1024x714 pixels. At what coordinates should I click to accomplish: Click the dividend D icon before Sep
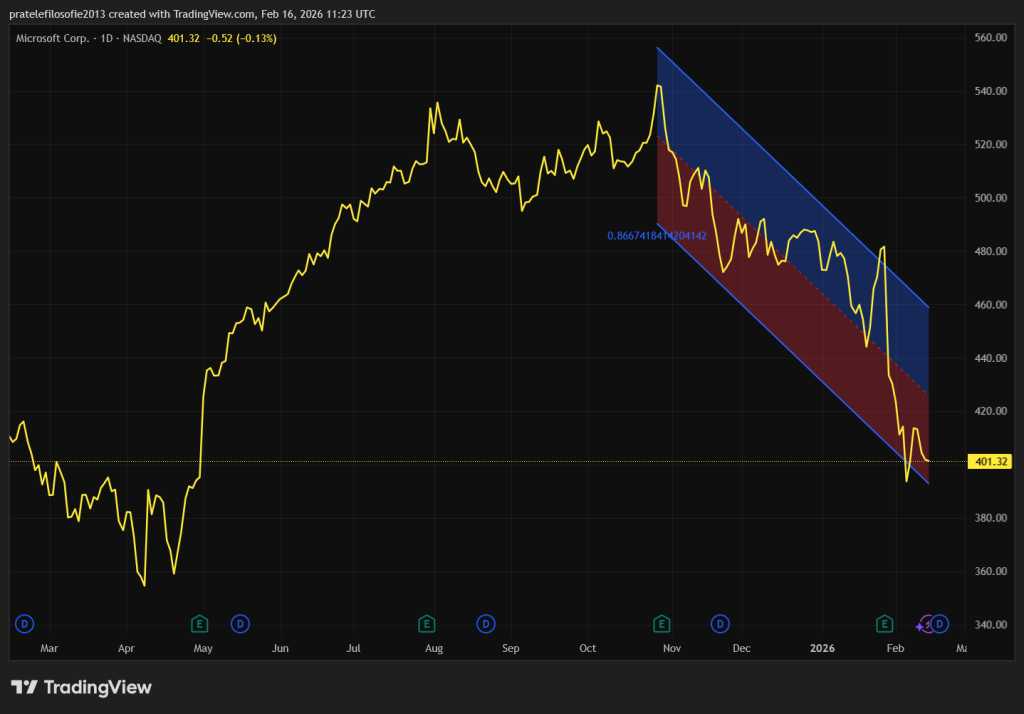coord(485,624)
